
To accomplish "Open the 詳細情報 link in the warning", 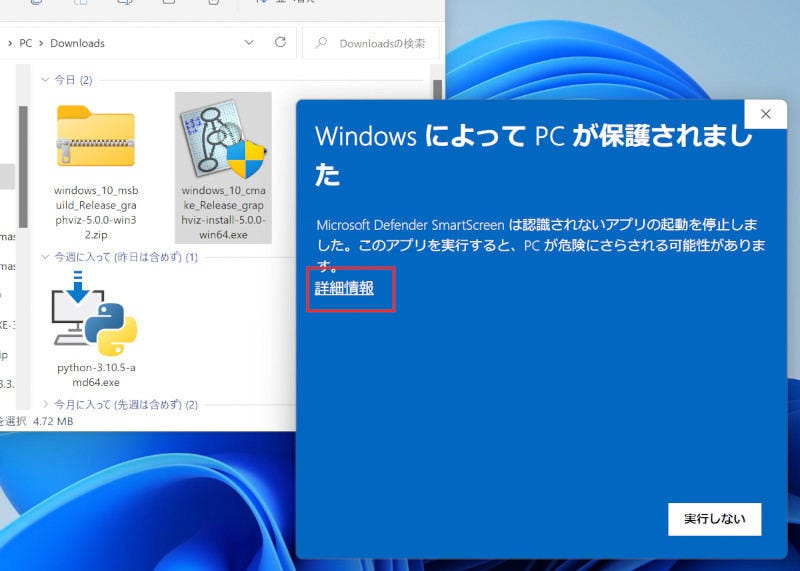I will pyautogui.click(x=344, y=288).
